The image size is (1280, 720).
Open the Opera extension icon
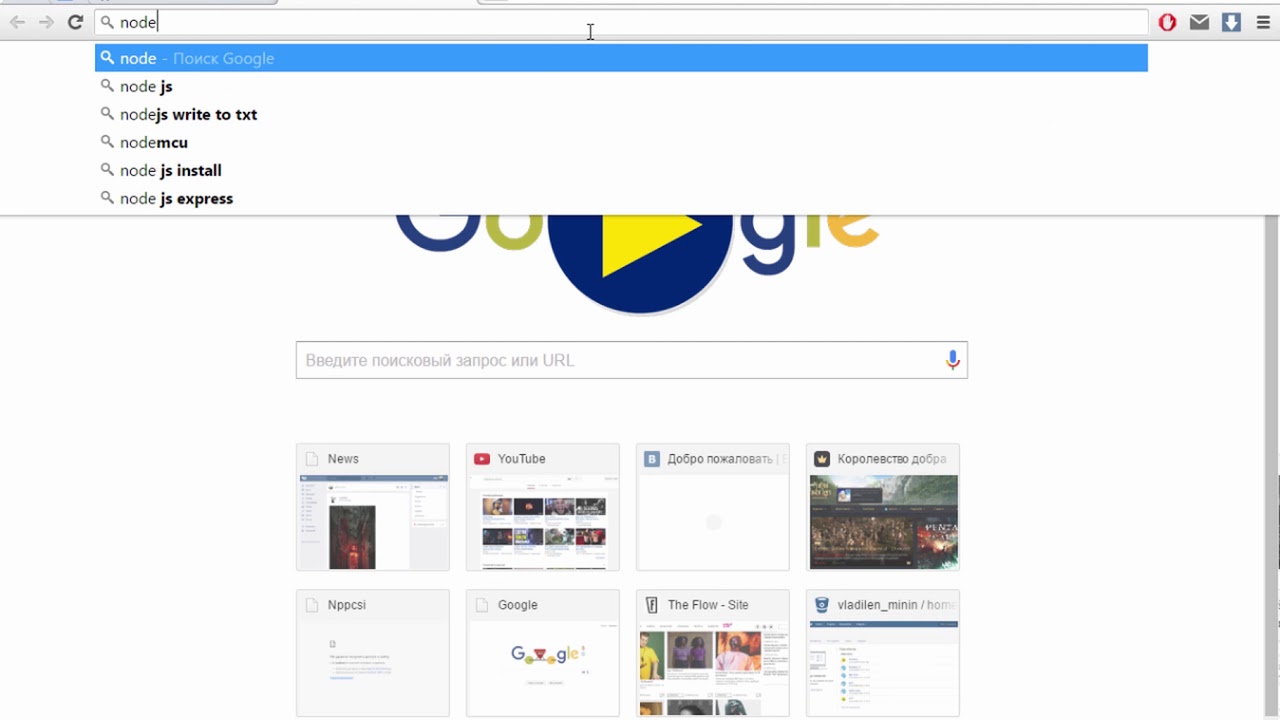click(x=1167, y=22)
